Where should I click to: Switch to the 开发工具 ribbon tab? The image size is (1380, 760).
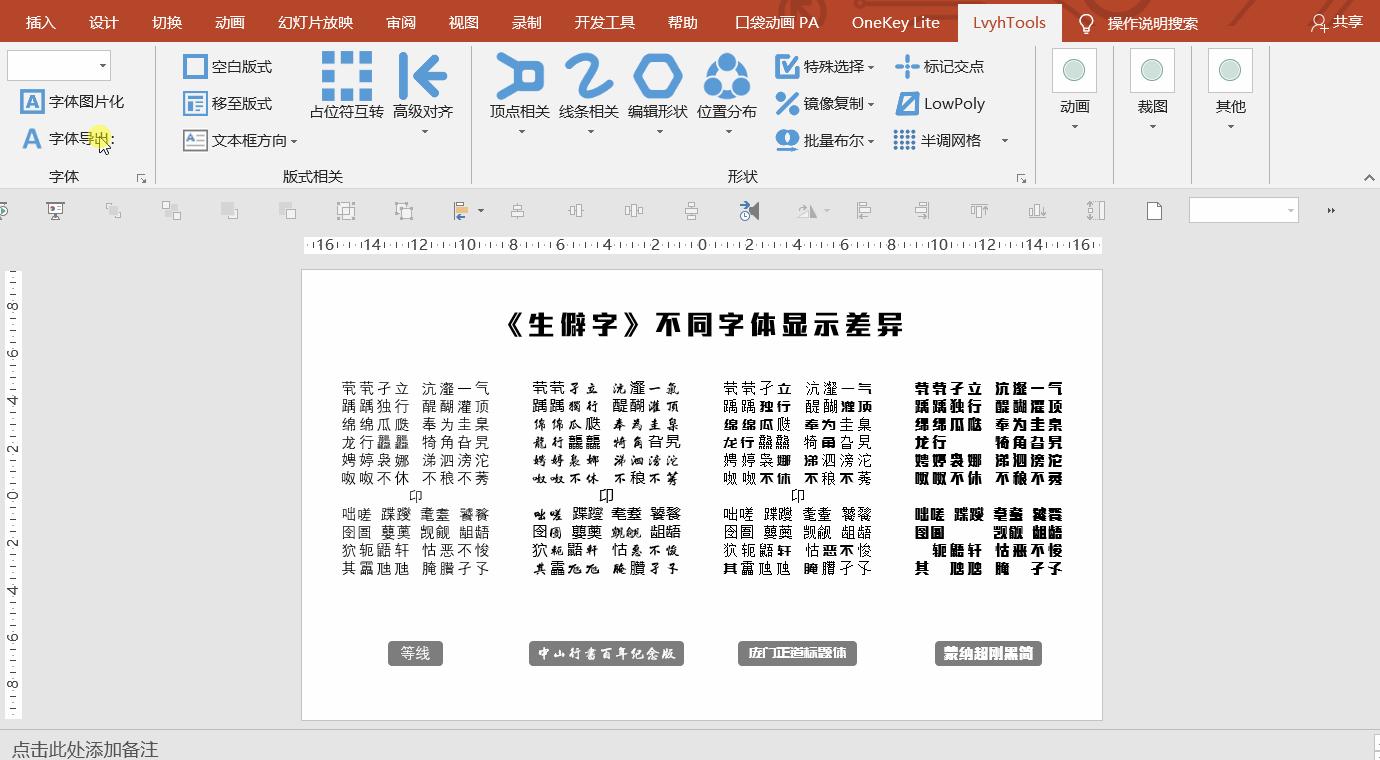click(604, 22)
